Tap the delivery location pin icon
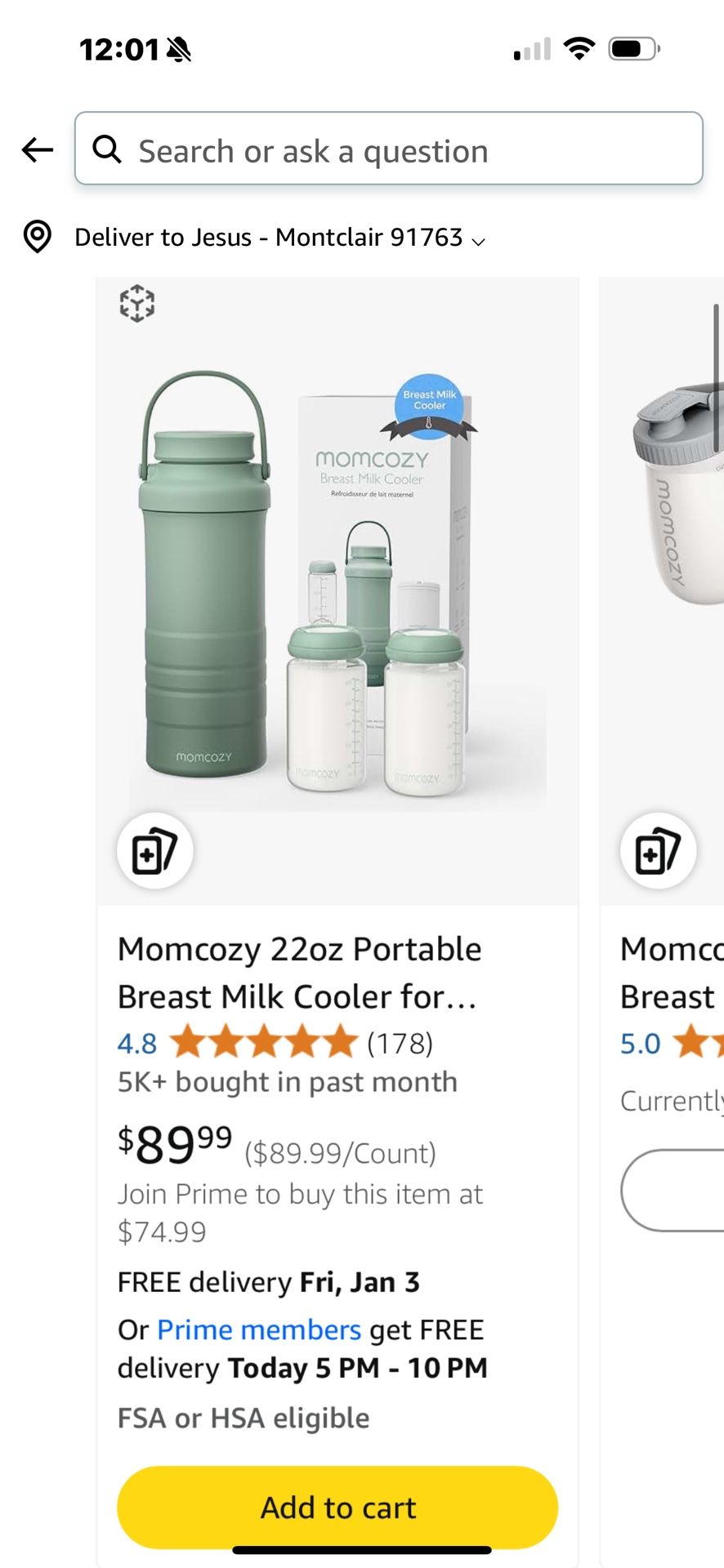The image size is (724, 1568). click(38, 237)
